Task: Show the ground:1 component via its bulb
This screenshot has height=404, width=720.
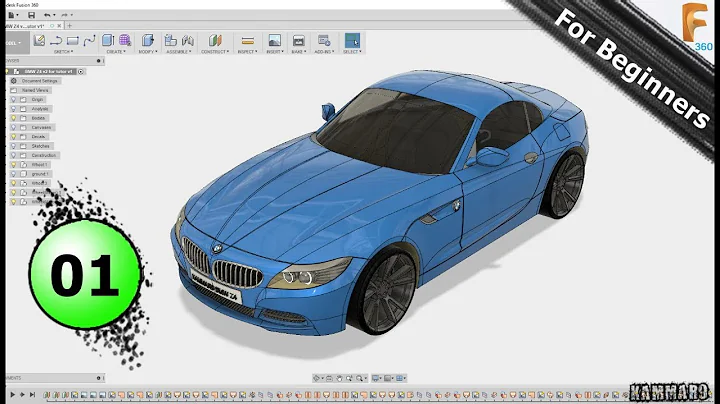Action: coord(13,174)
